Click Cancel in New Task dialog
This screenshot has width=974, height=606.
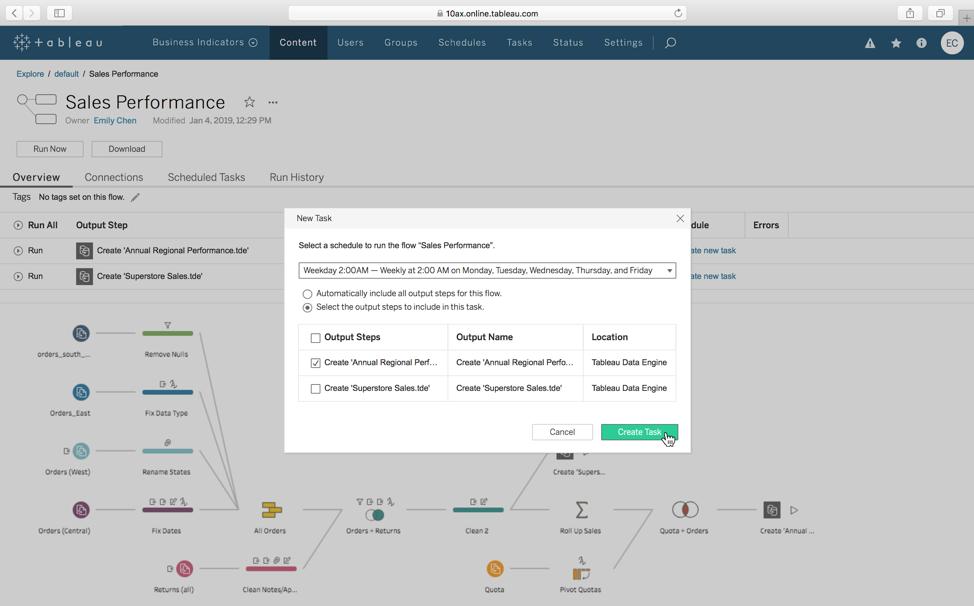(562, 432)
